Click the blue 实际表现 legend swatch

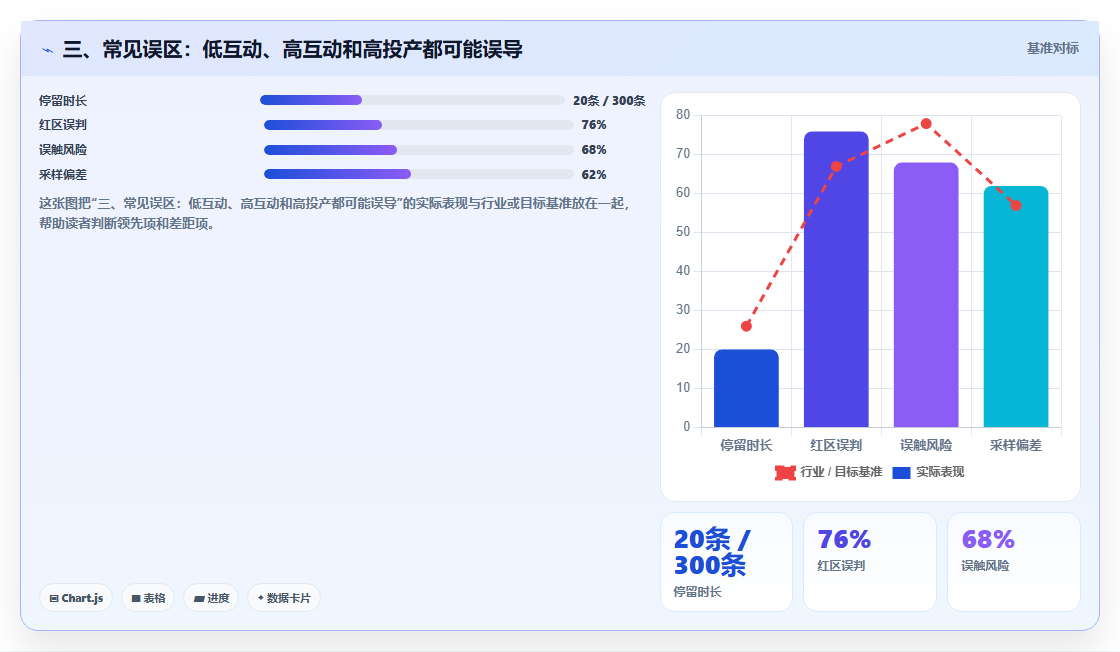901,473
